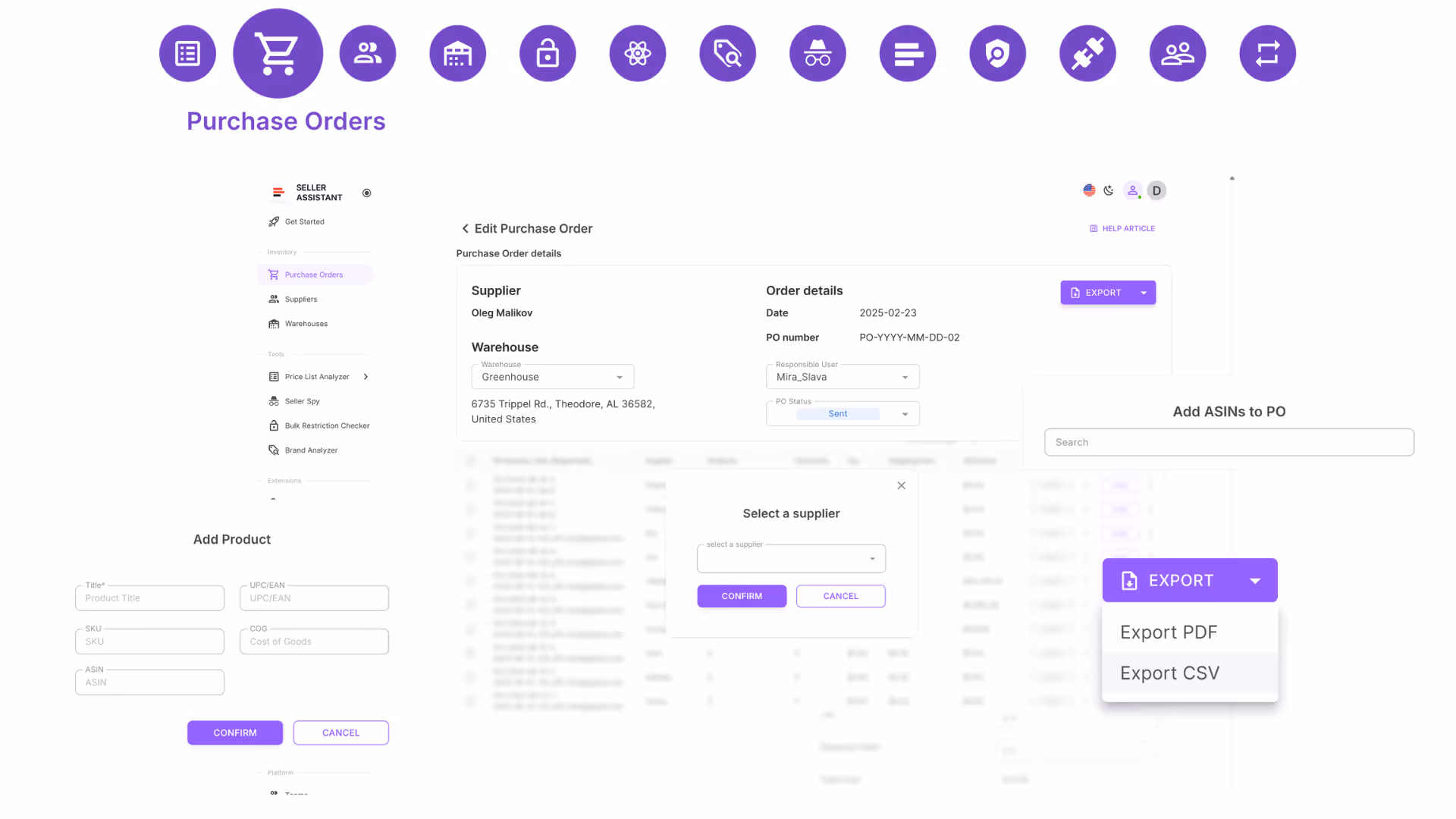The height and width of the screenshot is (819, 1456).
Task: Click the Add ASINs to PO search field
Action: [1228, 442]
